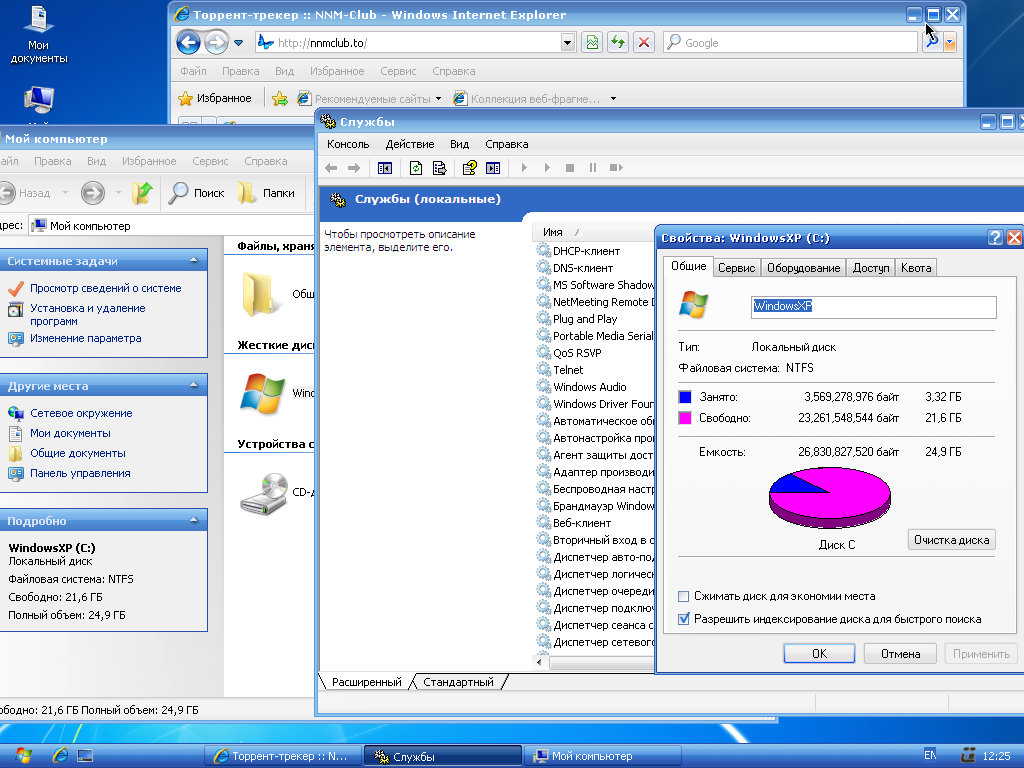Open the Действие menu in Службы

point(409,144)
